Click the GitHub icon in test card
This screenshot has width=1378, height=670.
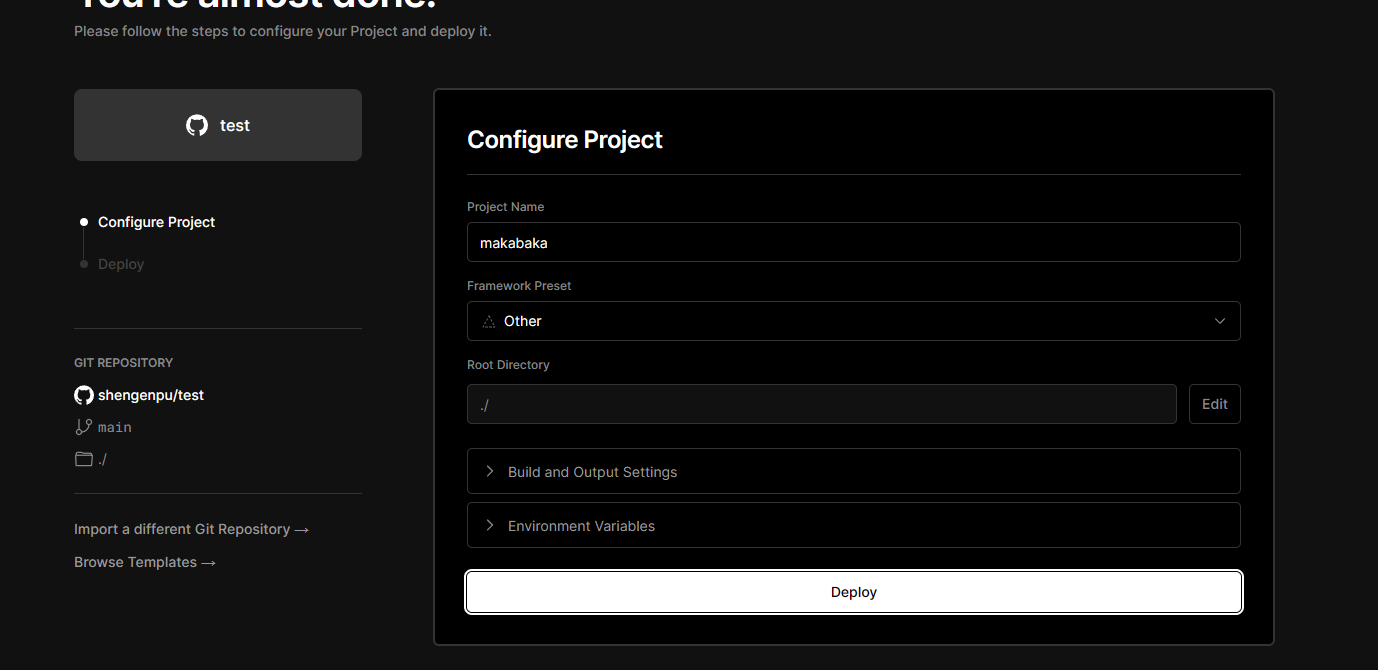click(197, 125)
